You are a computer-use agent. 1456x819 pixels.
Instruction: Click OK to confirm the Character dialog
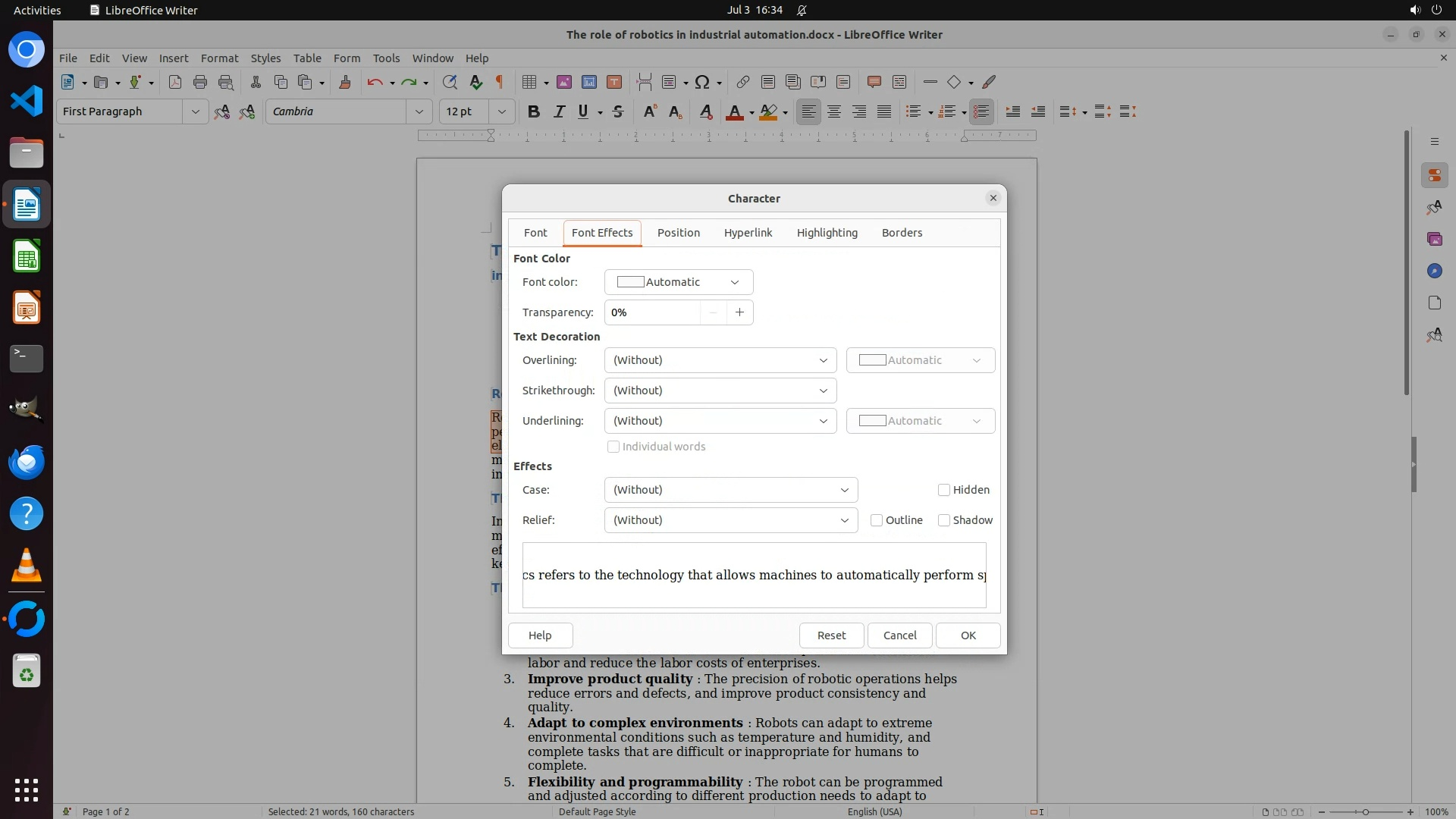(968, 635)
